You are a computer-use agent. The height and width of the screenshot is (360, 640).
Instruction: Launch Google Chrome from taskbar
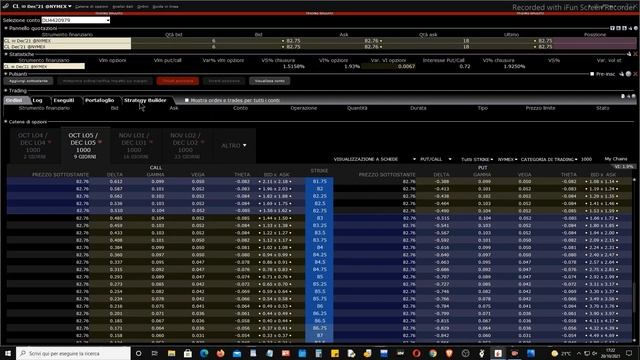[x=433, y=353]
